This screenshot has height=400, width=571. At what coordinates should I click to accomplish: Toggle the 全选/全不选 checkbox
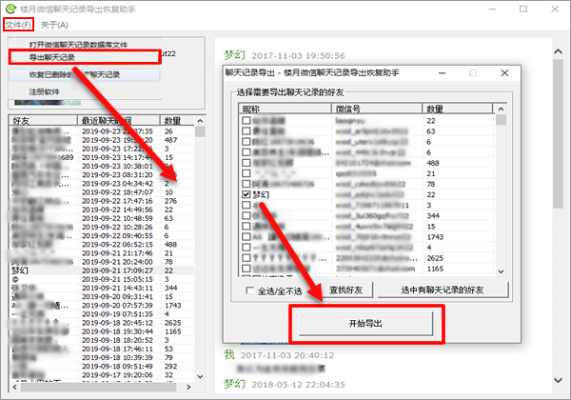tap(250, 291)
